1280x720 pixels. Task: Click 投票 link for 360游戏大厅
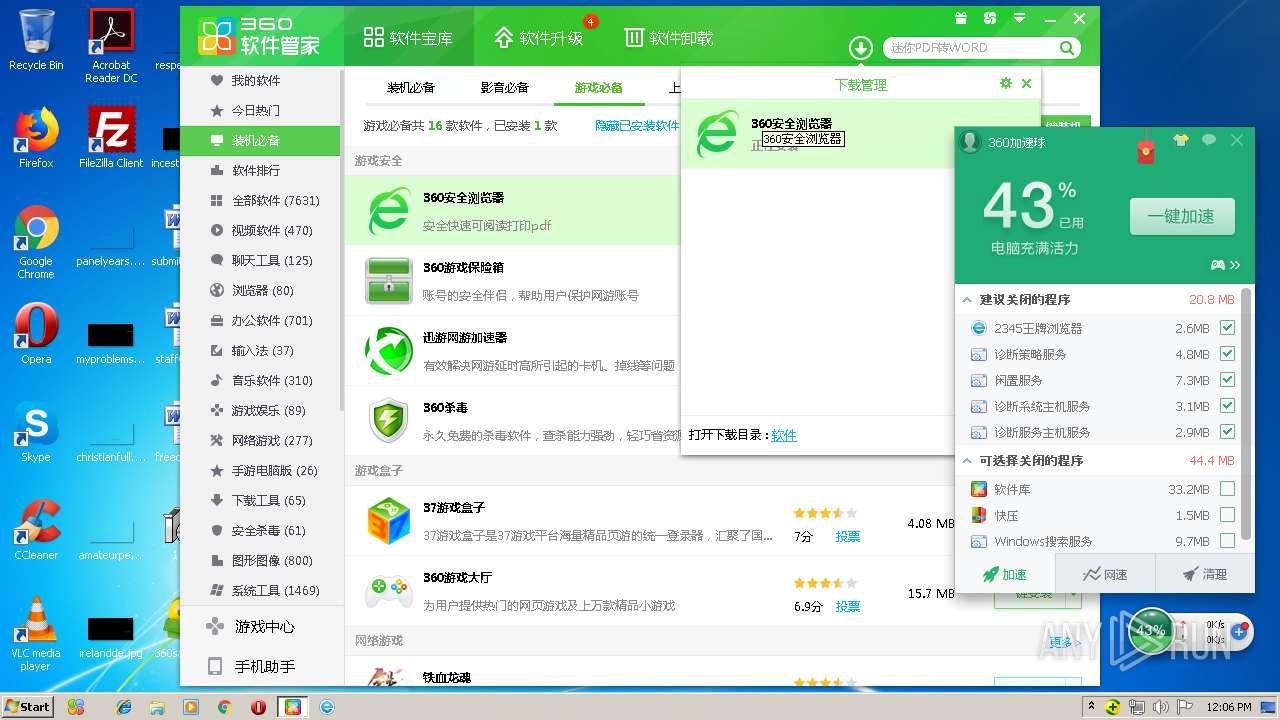(848, 606)
